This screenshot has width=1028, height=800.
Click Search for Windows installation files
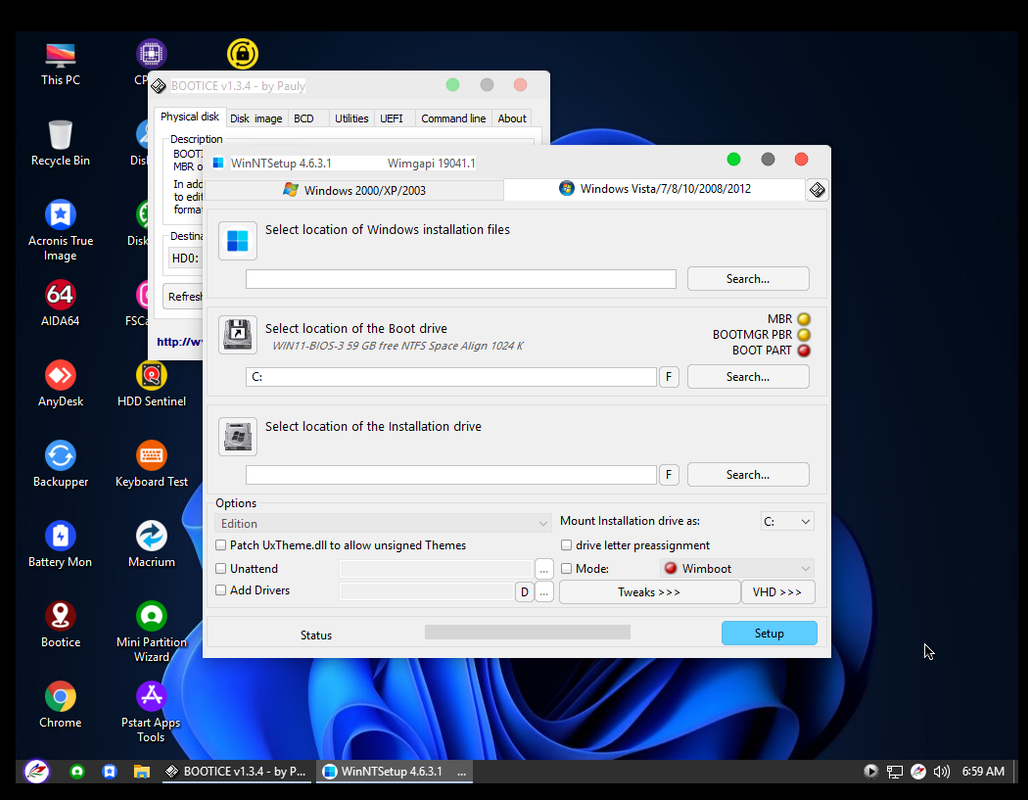[748, 279]
